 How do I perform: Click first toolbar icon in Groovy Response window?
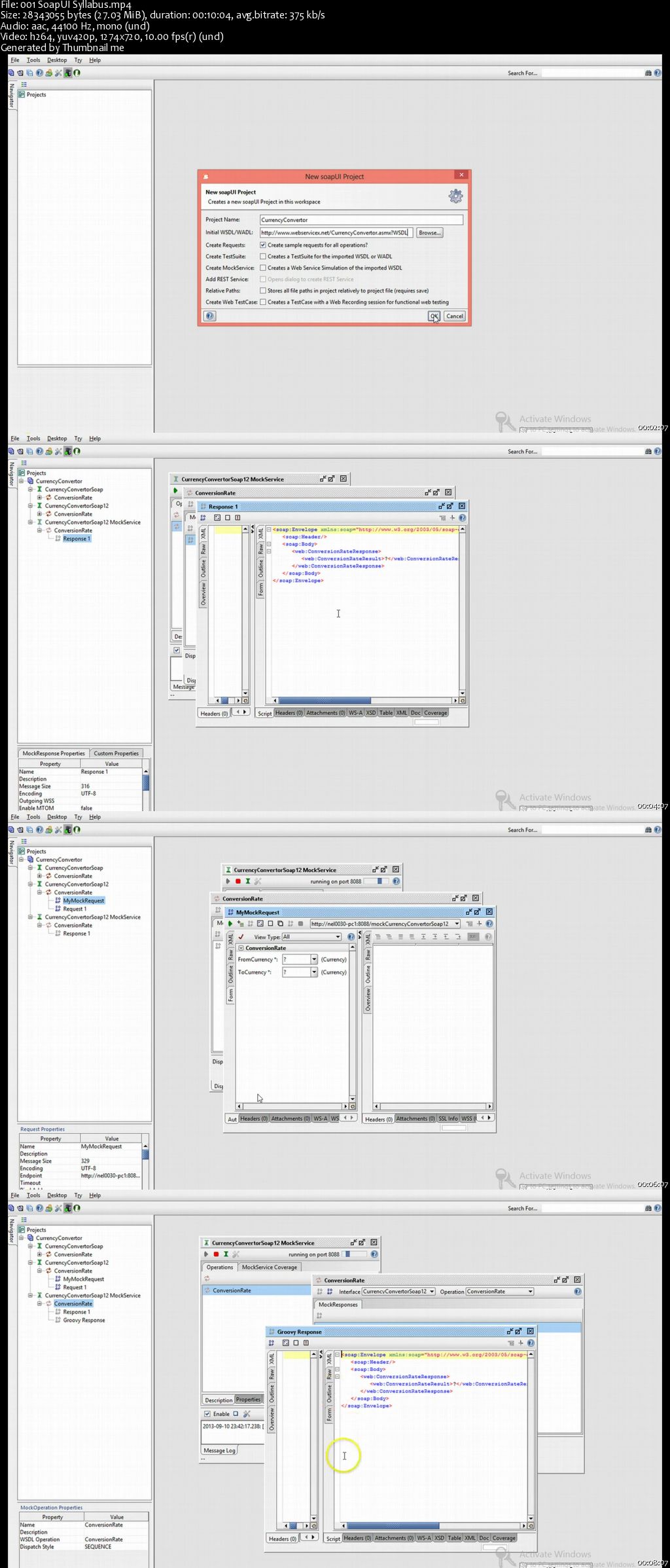click(x=272, y=1343)
